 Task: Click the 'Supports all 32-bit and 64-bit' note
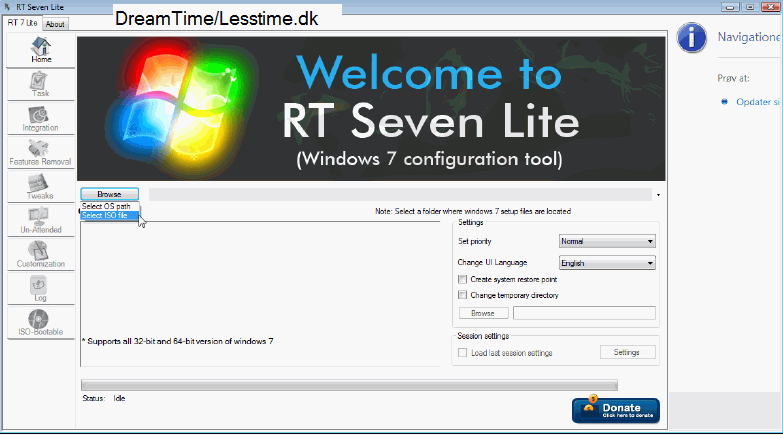click(x=177, y=341)
